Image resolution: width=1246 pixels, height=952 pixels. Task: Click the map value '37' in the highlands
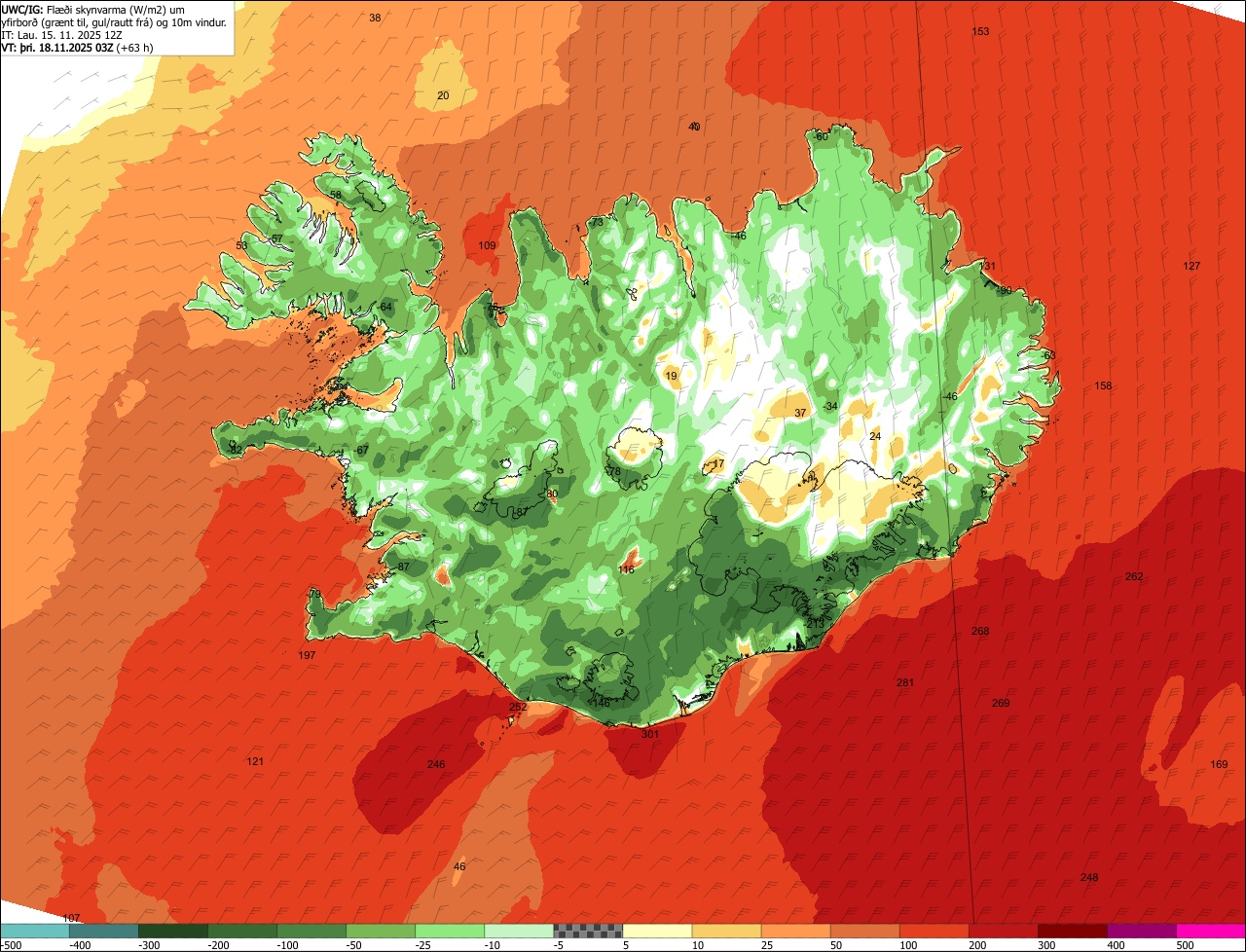coord(800,413)
